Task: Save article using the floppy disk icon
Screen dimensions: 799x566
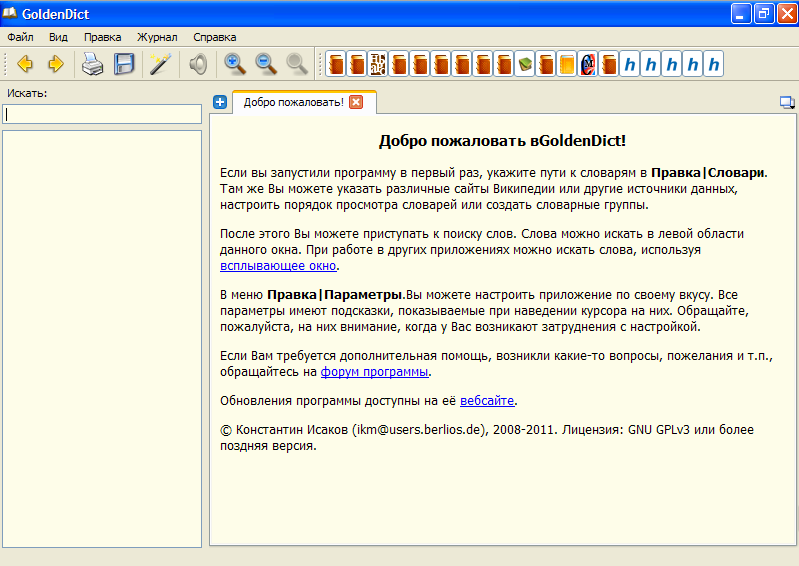Action: 124,65
